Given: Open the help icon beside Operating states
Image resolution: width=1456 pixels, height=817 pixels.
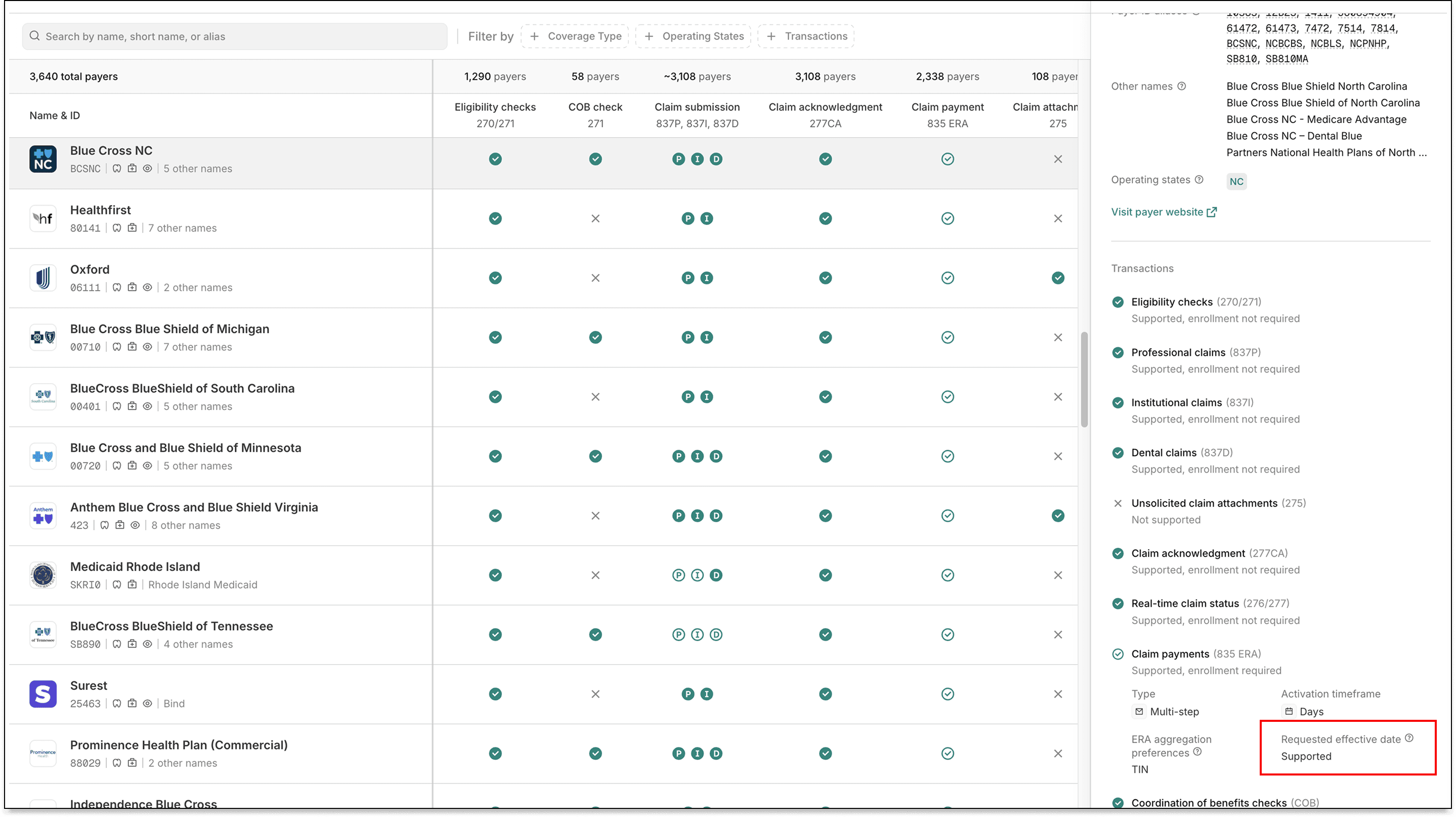Looking at the screenshot, I should [1200, 180].
